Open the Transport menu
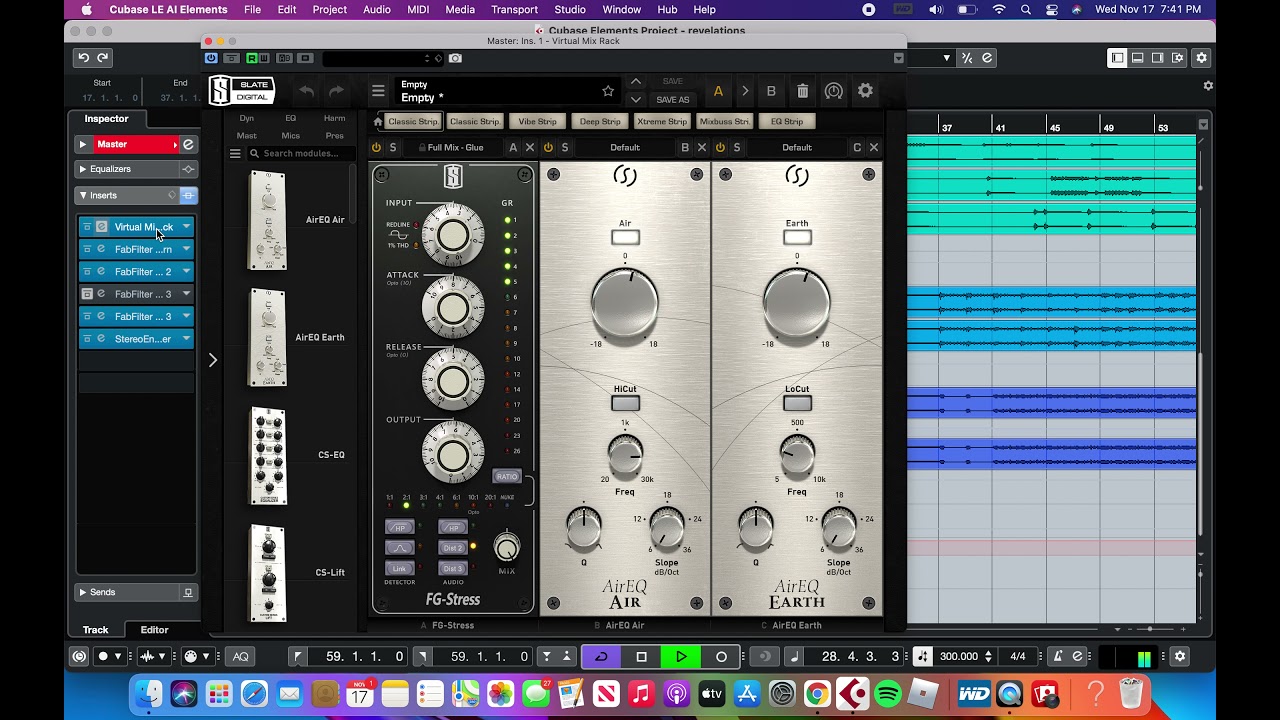Viewport: 1280px width, 720px height. coord(514,9)
